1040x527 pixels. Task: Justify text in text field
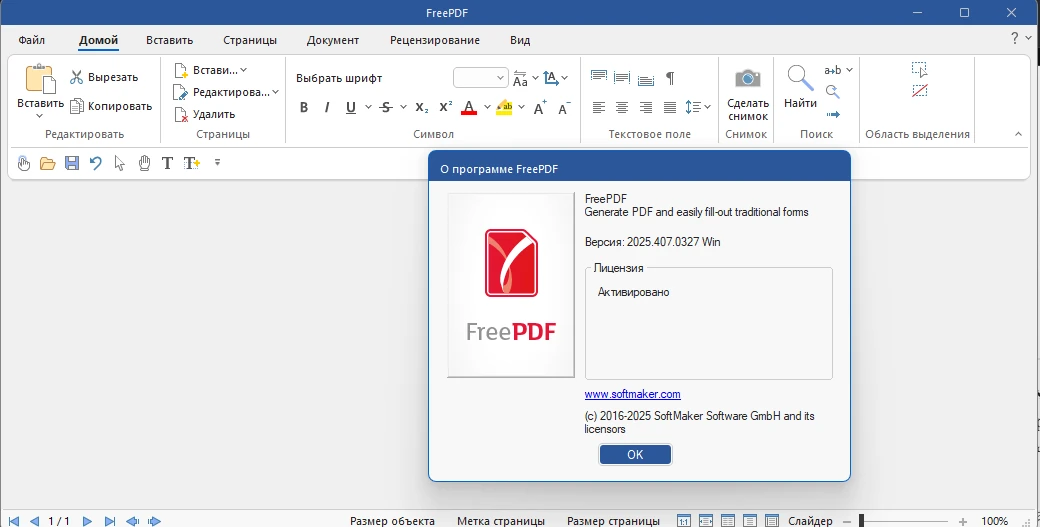point(670,107)
